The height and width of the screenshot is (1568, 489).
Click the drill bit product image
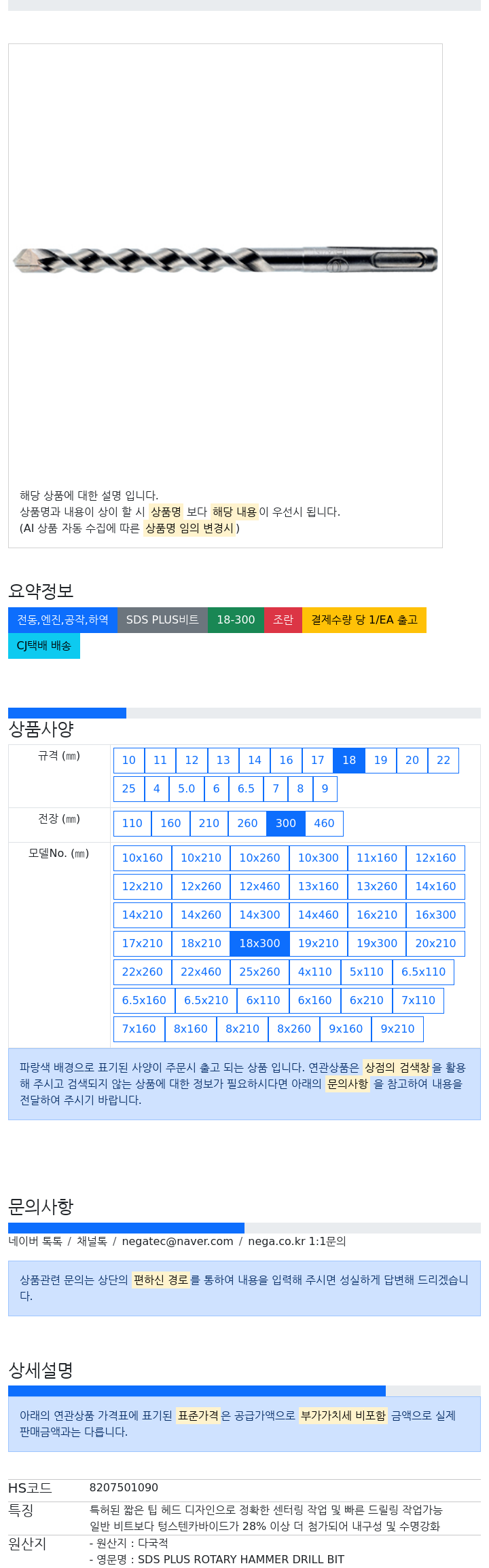(x=225, y=260)
